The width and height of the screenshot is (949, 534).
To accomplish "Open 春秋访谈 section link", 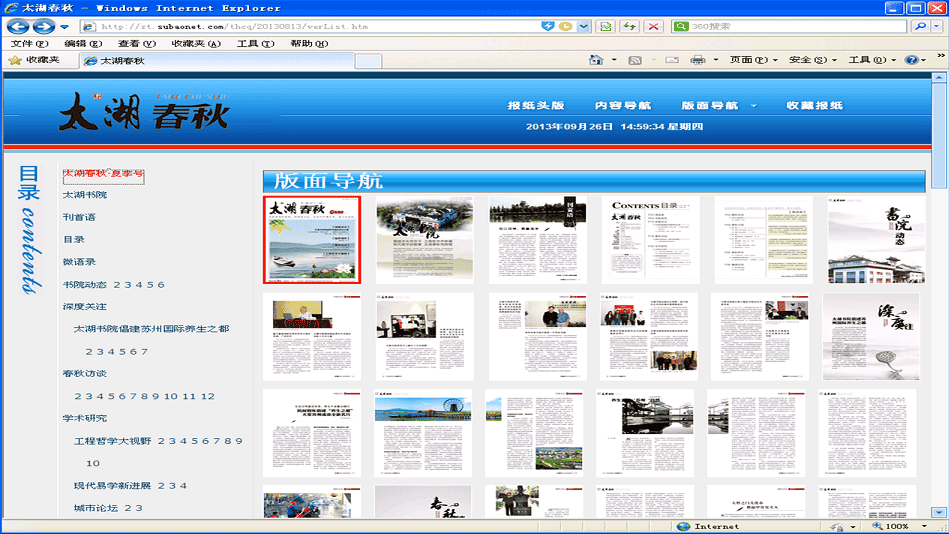I will (x=85, y=374).
